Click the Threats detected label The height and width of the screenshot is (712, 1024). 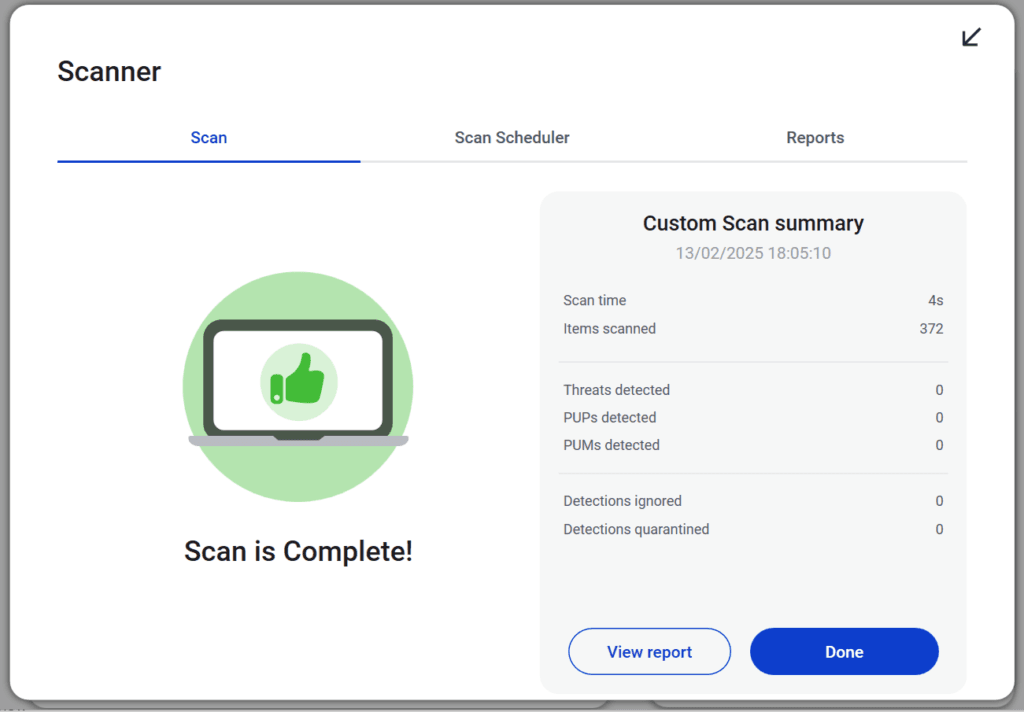[x=616, y=390]
